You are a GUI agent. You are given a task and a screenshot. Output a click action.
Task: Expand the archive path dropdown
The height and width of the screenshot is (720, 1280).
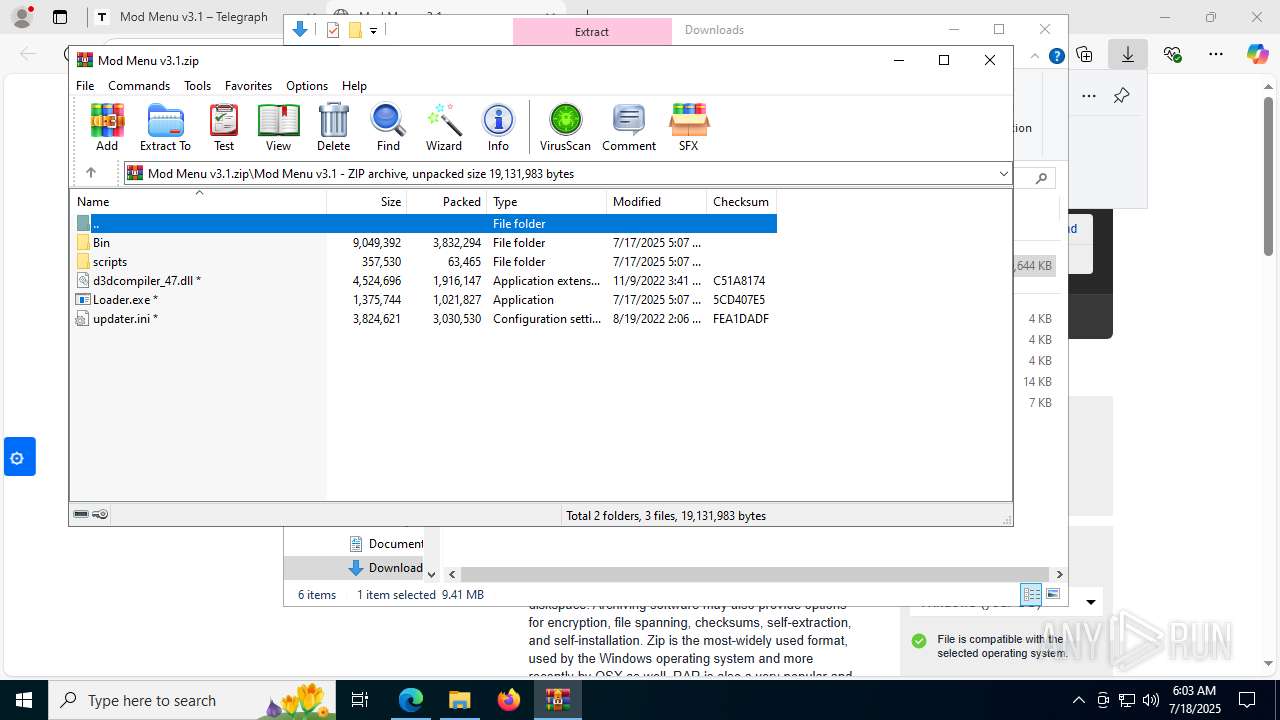[1003, 174]
